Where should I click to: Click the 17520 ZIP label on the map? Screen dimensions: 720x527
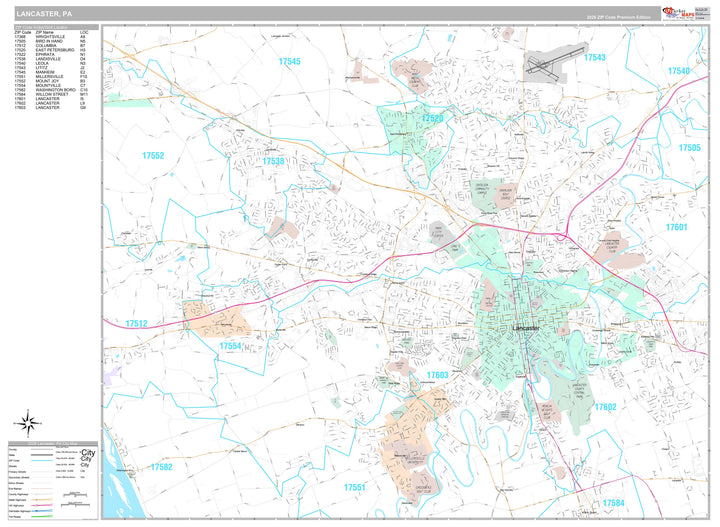pos(433,118)
